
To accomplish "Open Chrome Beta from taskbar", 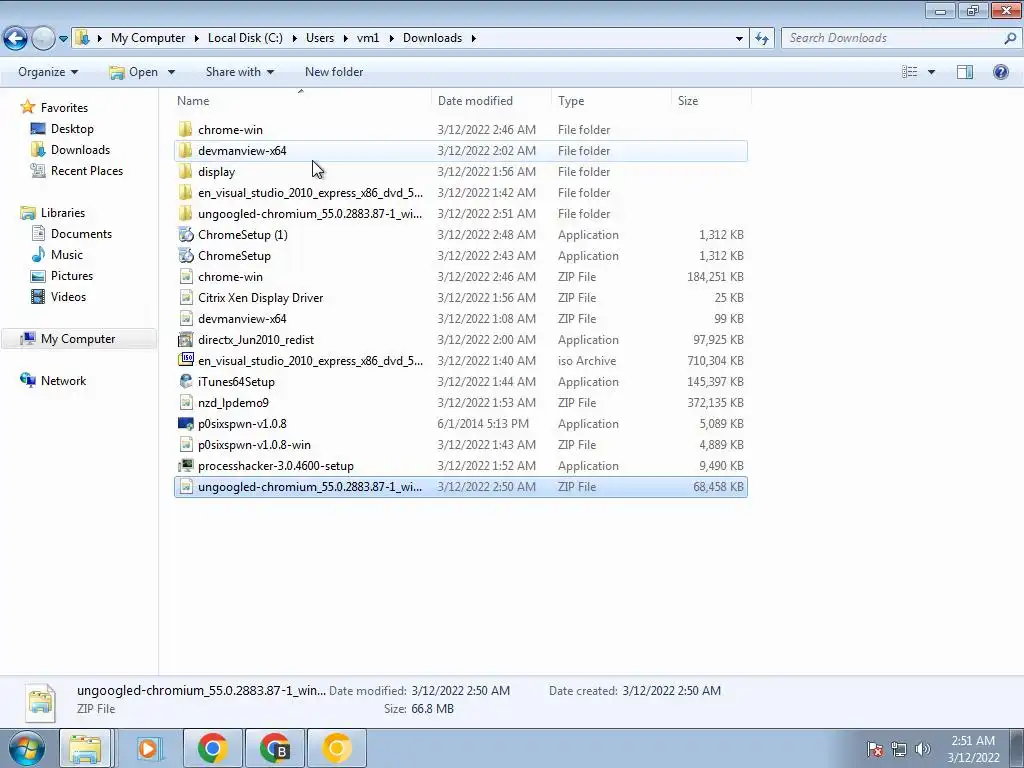I will (275, 748).
